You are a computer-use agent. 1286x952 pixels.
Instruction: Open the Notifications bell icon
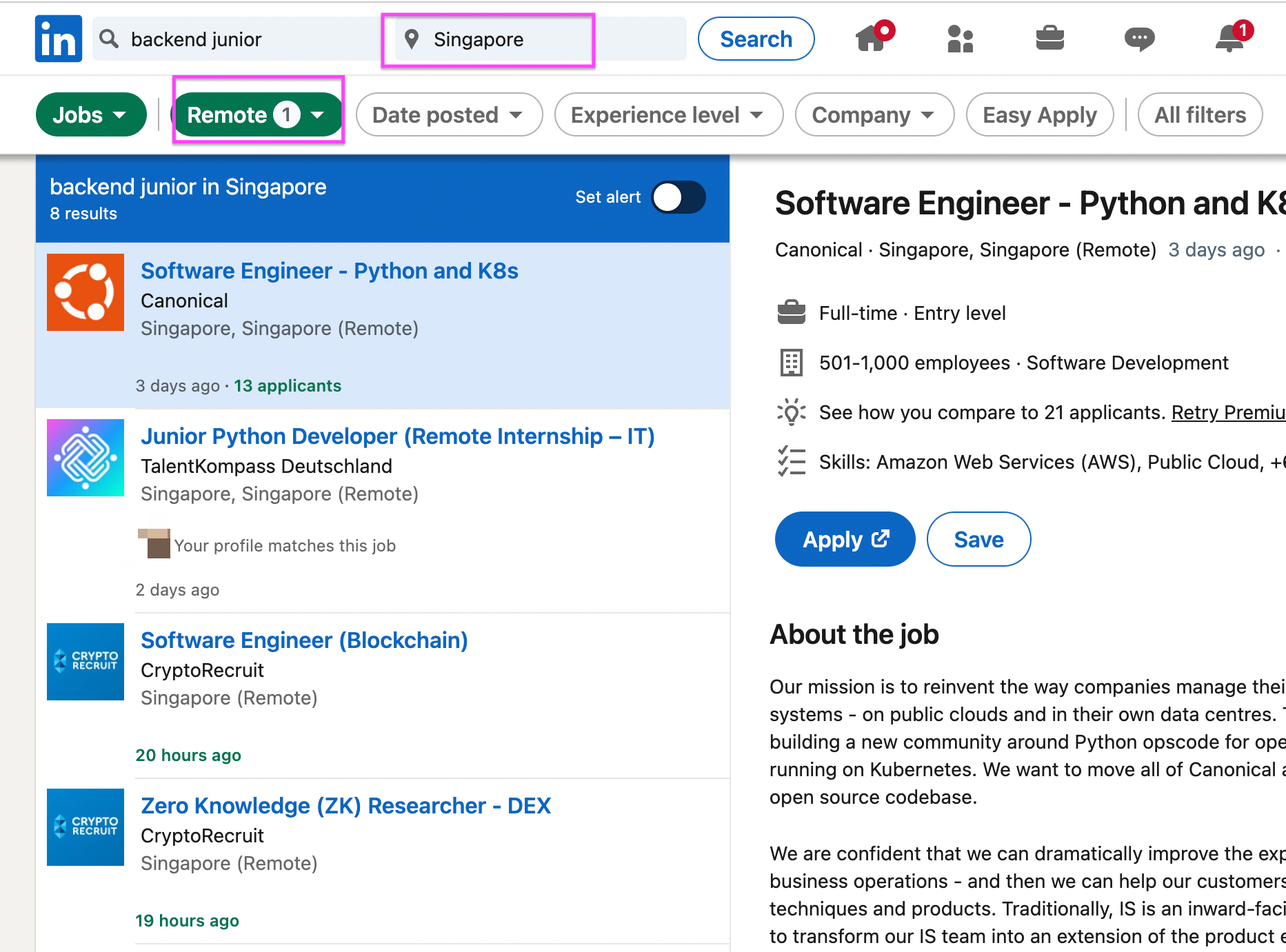pos(1230,39)
